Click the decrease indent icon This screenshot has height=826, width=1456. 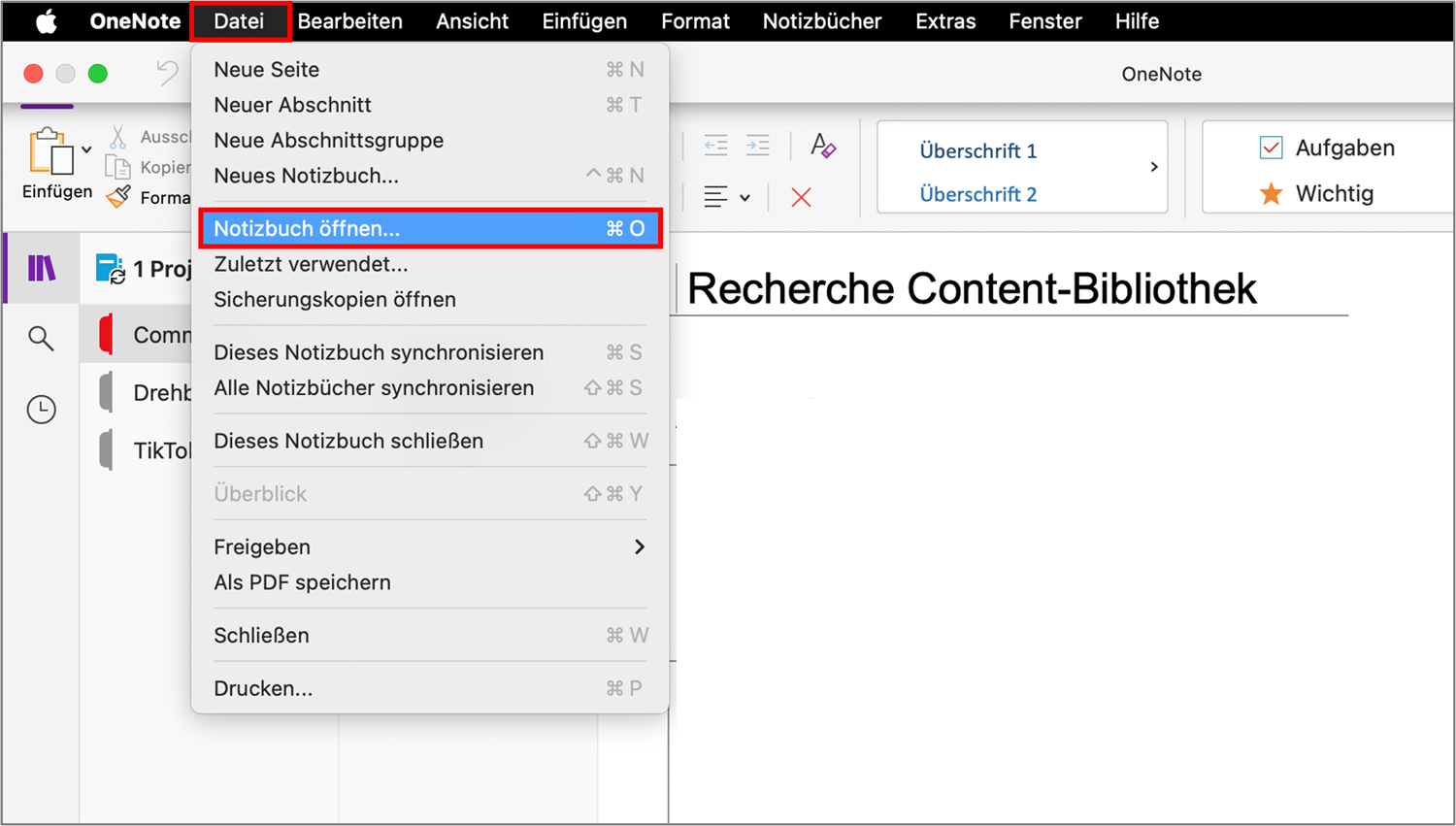715,146
